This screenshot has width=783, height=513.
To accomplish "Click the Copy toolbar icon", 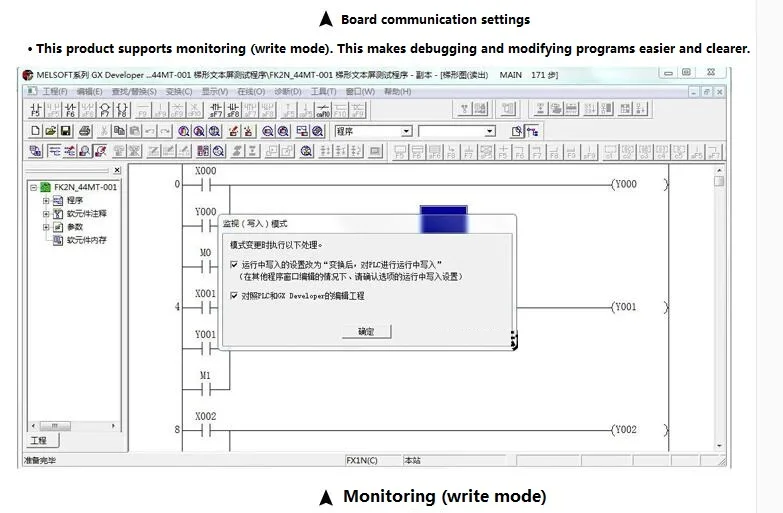I will (x=119, y=131).
